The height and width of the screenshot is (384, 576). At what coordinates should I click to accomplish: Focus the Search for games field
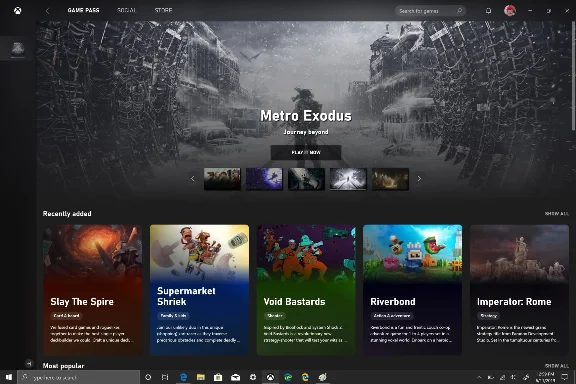[430, 11]
